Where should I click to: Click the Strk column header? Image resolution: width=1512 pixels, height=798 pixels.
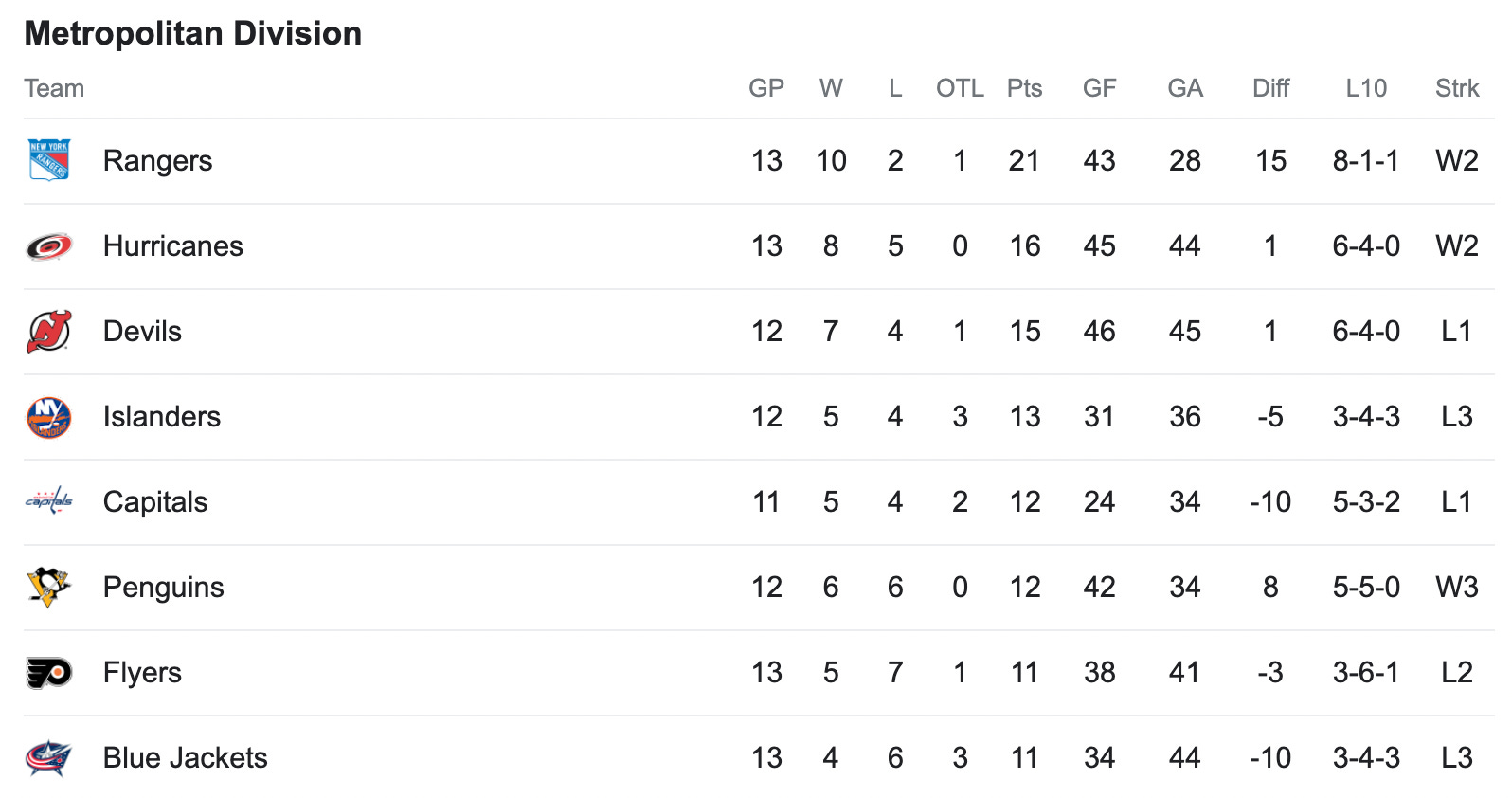(x=1457, y=88)
